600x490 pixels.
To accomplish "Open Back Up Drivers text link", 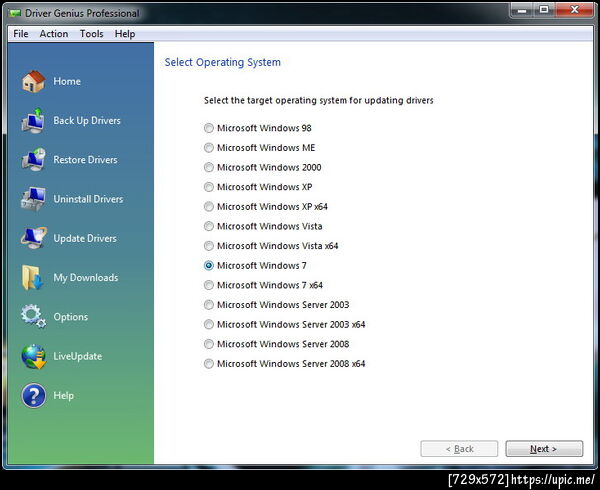I will point(87,120).
